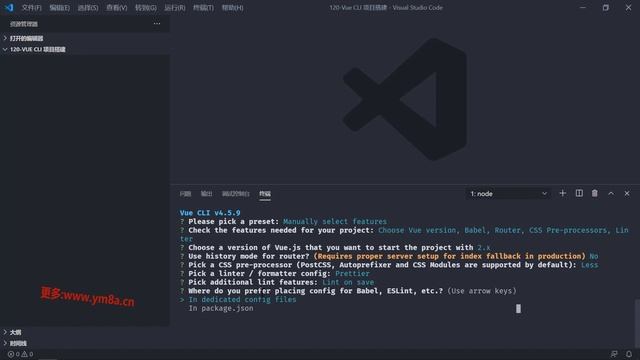Open the 文件(F) menu

pyautogui.click(x=31, y=8)
